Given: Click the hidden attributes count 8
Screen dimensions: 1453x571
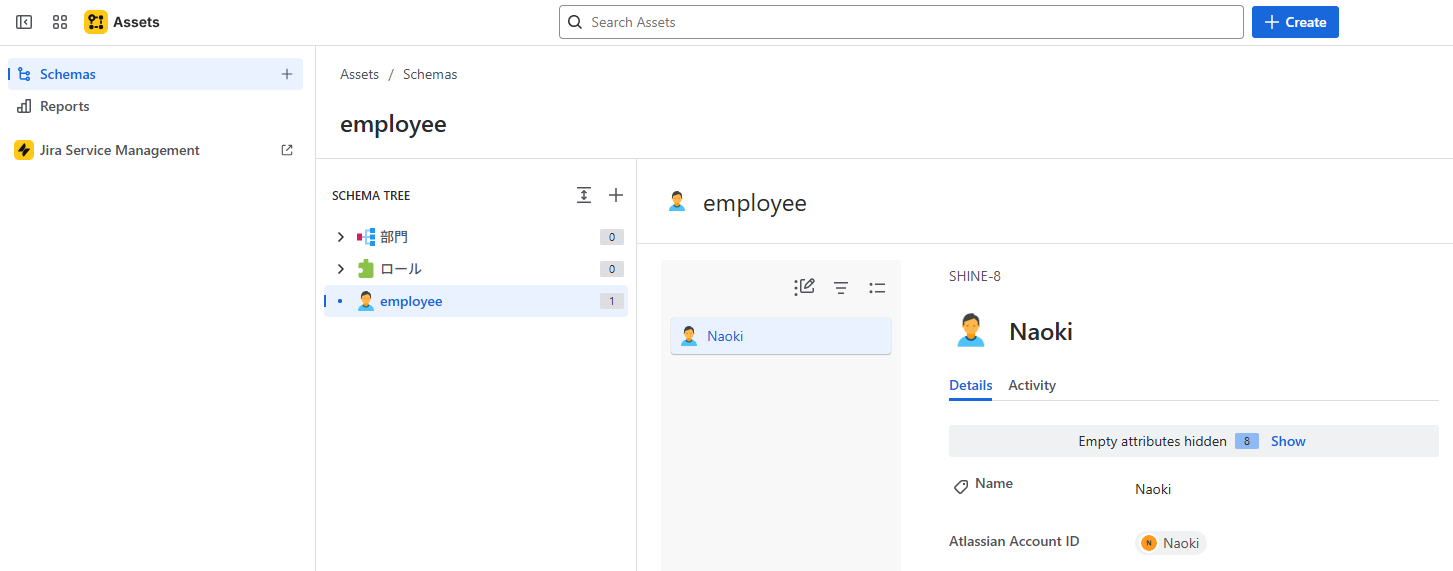Looking at the screenshot, I should (1247, 441).
